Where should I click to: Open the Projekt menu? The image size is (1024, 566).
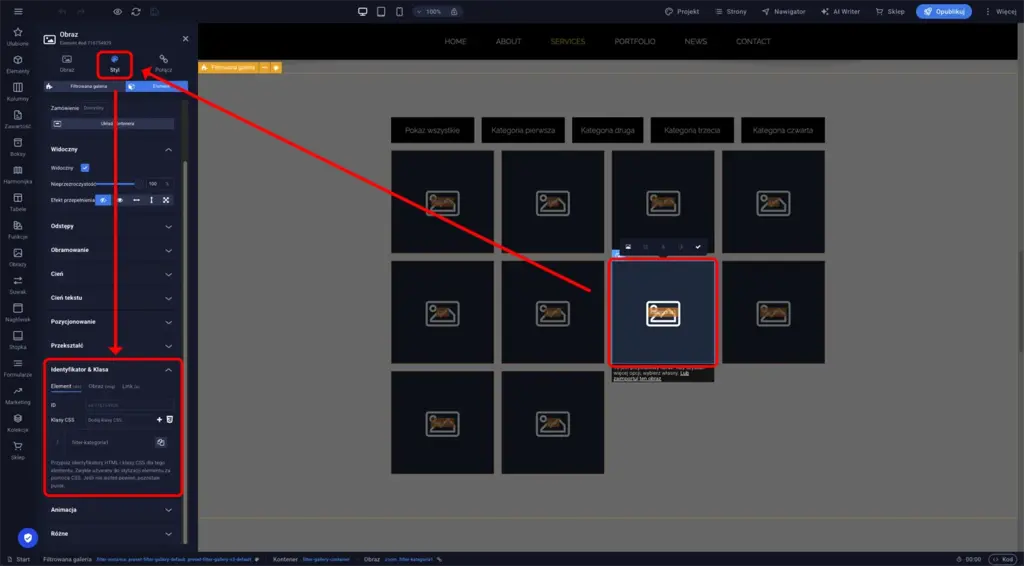(x=682, y=12)
